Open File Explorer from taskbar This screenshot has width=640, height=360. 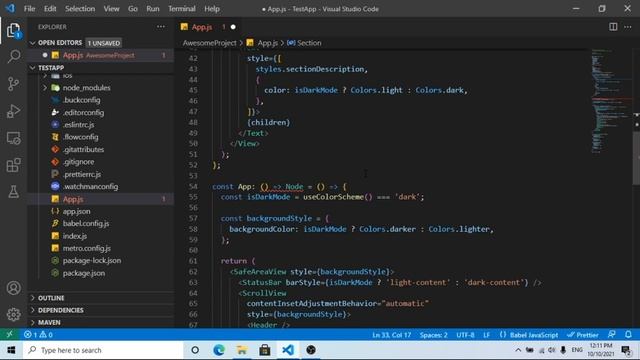click(x=242, y=350)
